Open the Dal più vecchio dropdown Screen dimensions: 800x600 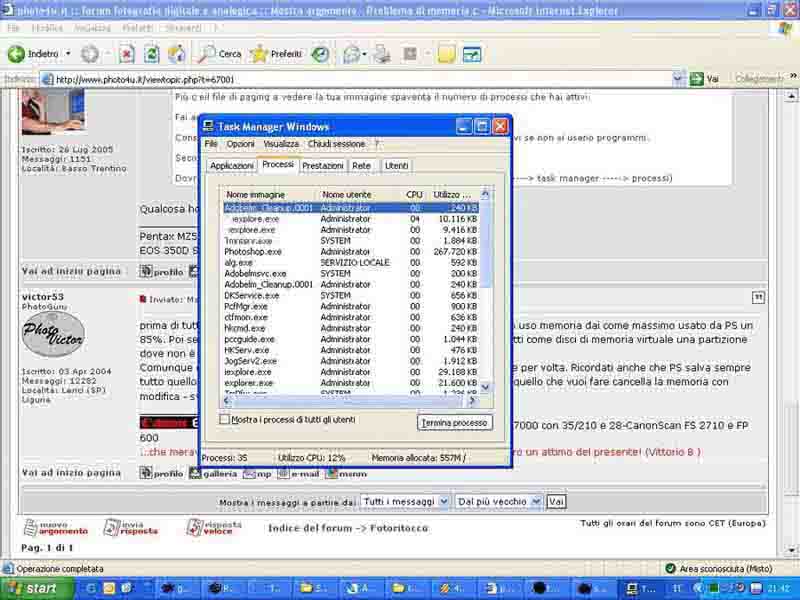pyautogui.click(x=498, y=501)
